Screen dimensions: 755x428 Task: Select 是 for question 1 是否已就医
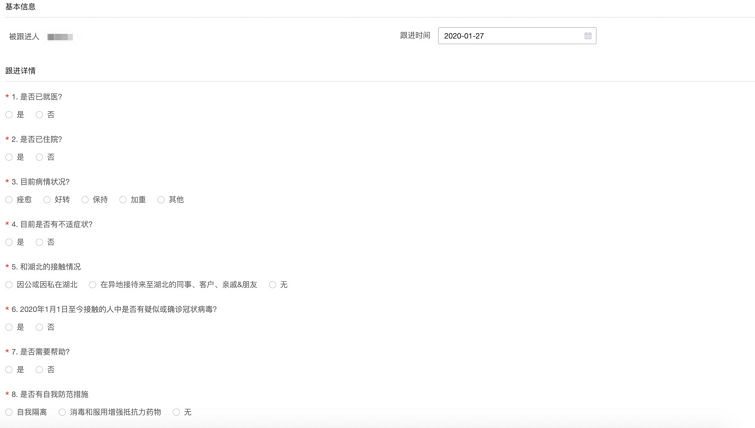[x=9, y=115]
